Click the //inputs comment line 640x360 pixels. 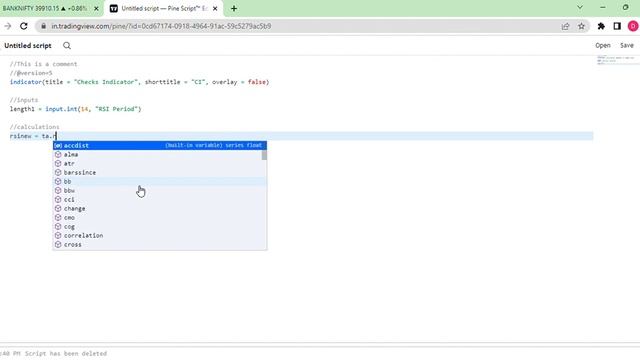click(24, 100)
